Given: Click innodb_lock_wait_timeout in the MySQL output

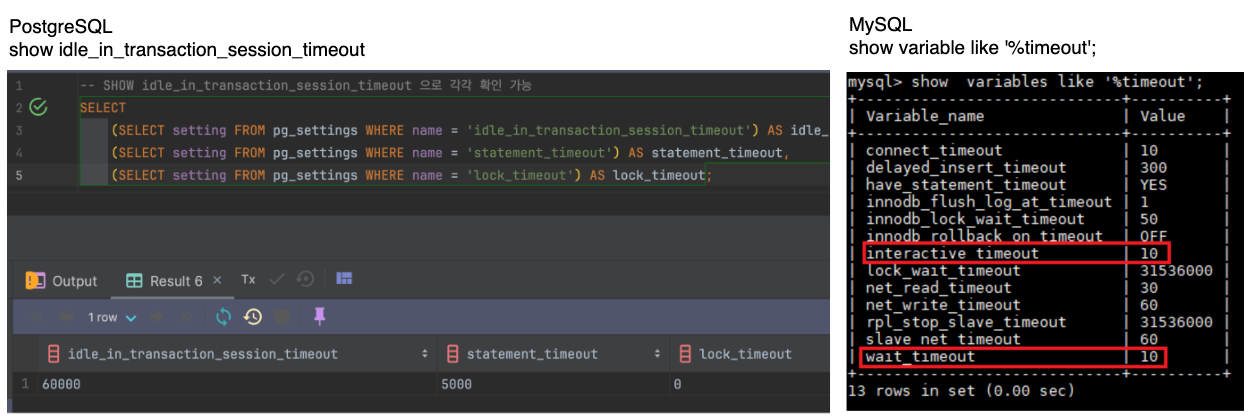Looking at the screenshot, I should coord(975,219).
